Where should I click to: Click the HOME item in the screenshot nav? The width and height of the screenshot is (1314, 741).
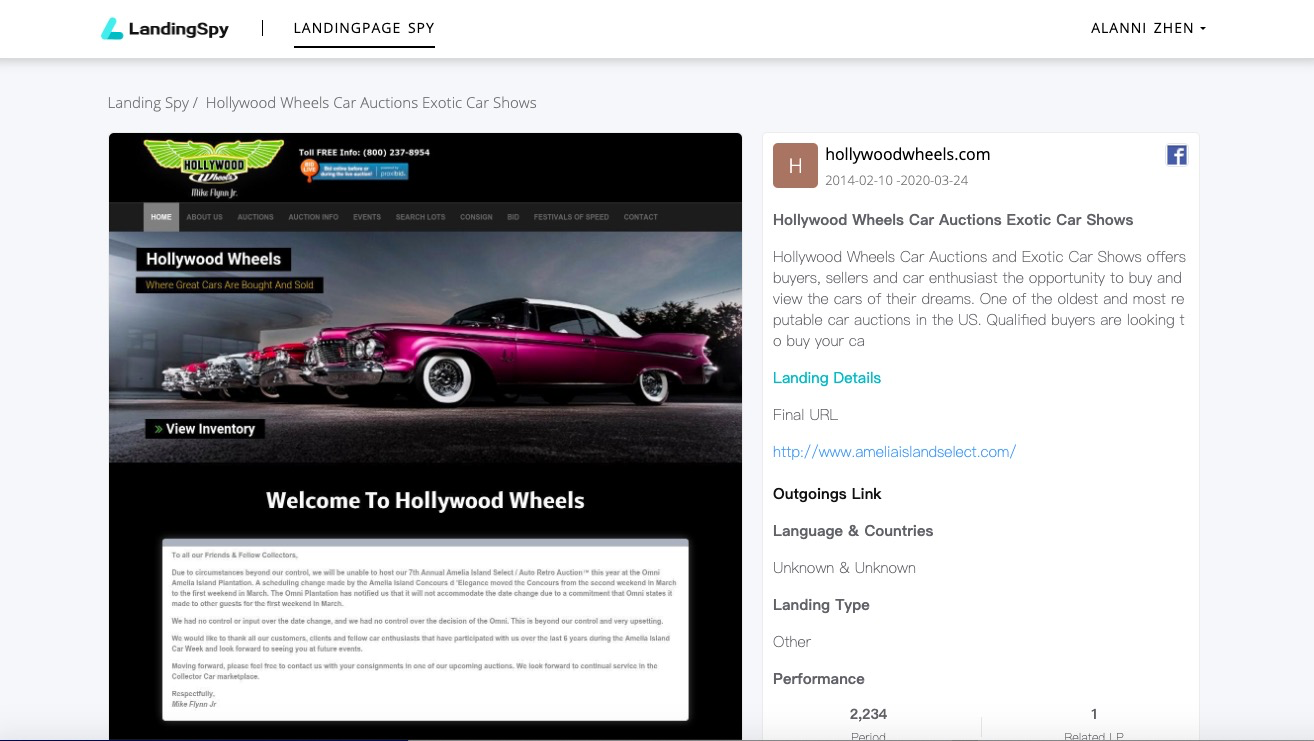pyautogui.click(x=161, y=217)
